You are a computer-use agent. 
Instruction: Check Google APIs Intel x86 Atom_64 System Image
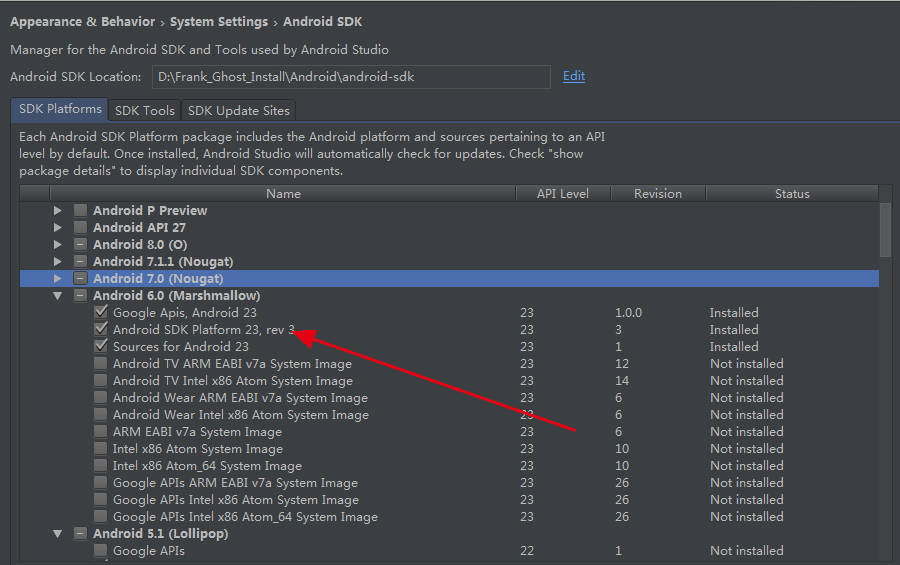point(101,516)
